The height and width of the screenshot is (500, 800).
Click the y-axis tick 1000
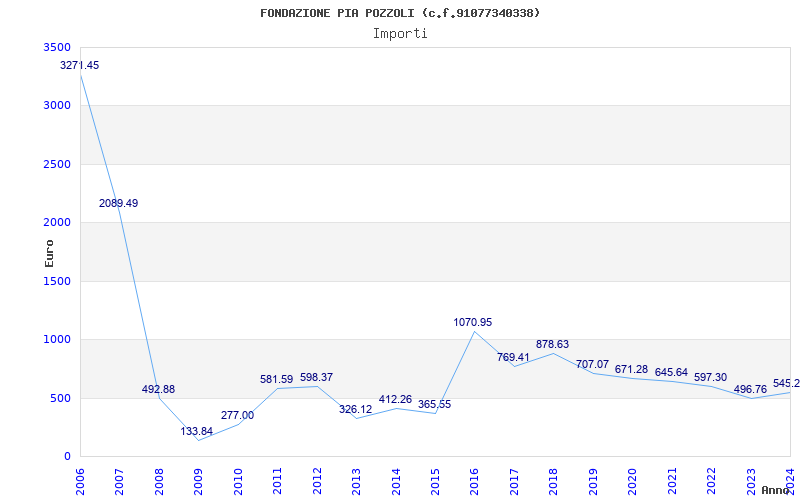click(58, 339)
